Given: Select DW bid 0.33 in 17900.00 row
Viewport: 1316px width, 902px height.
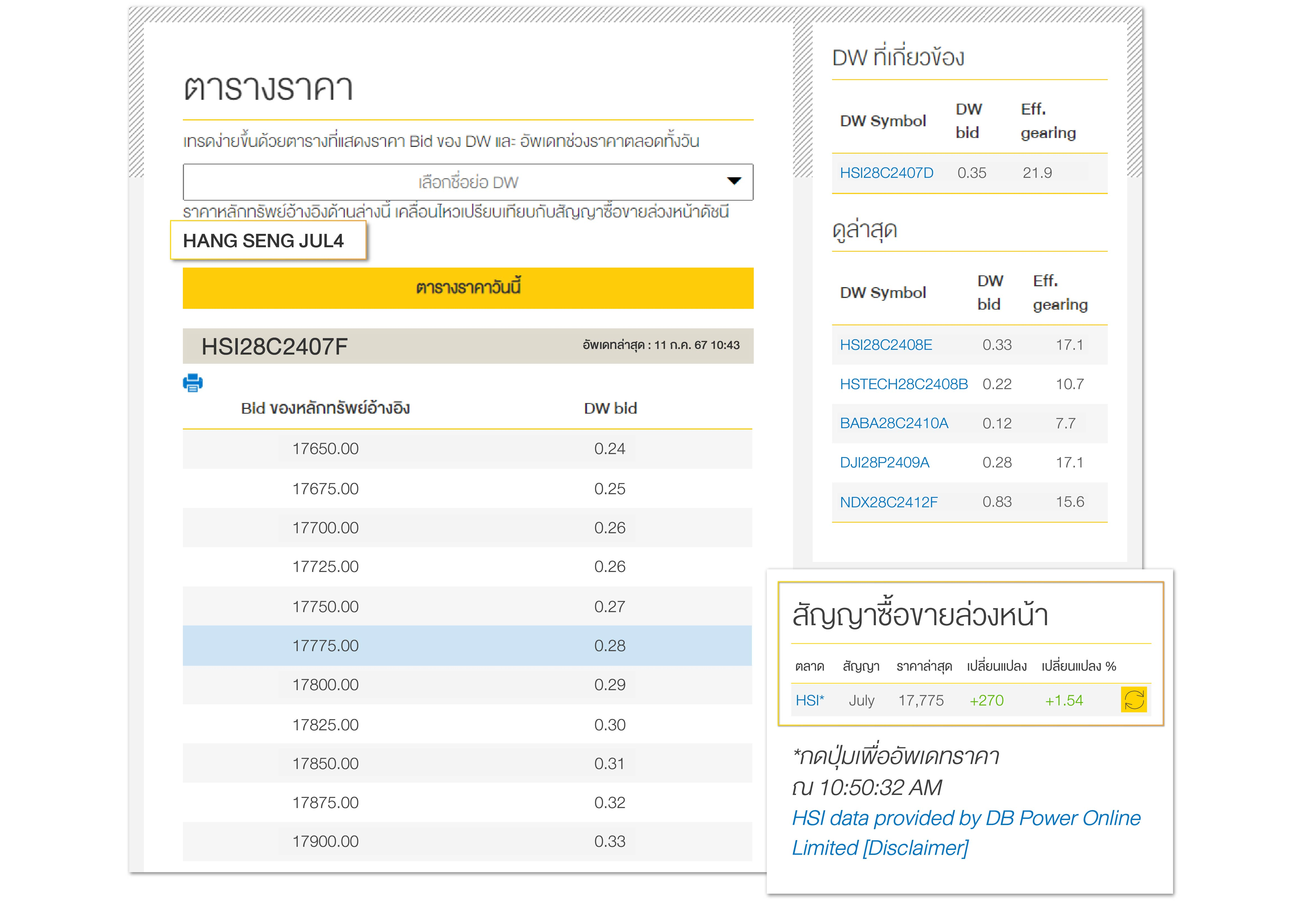Looking at the screenshot, I should click(610, 842).
